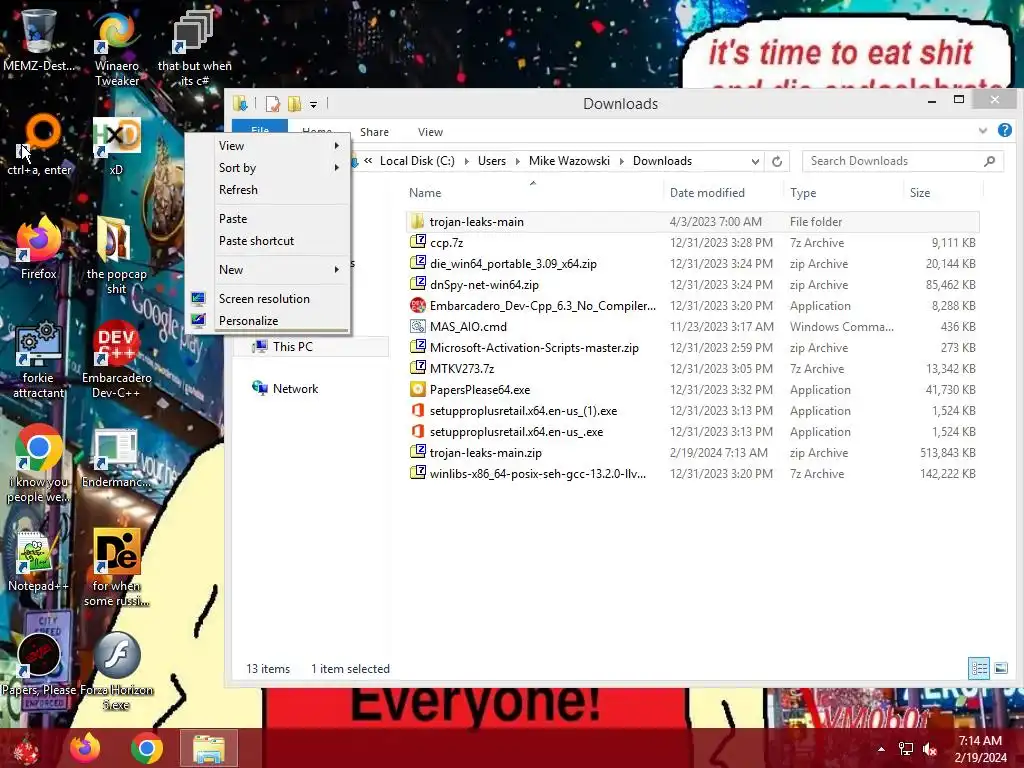The image size is (1024, 768).
Task: Click the muted volume tray icon
Action: 929,749
